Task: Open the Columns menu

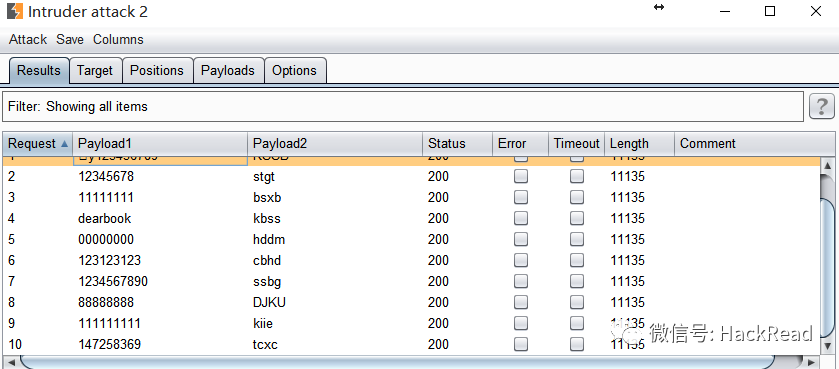Action: click(x=118, y=40)
